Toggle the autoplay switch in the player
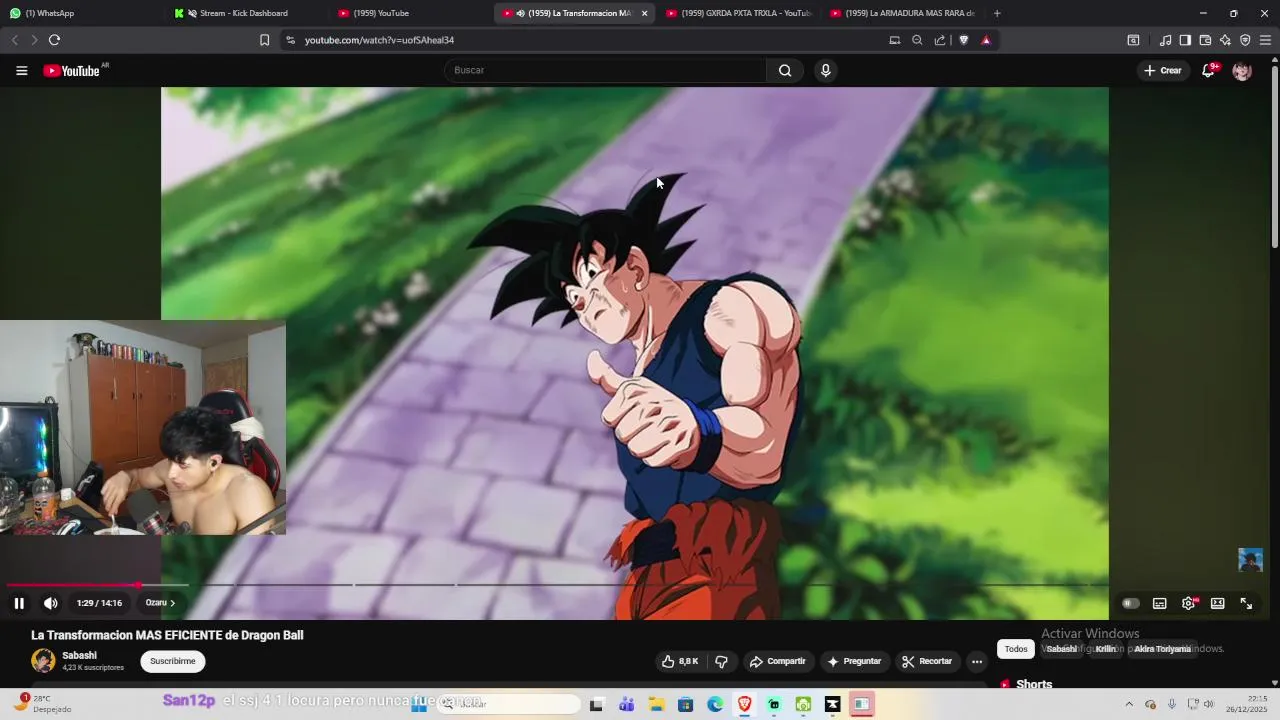Image resolution: width=1280 pixels, height=720 pixels. coord(1130,603)
